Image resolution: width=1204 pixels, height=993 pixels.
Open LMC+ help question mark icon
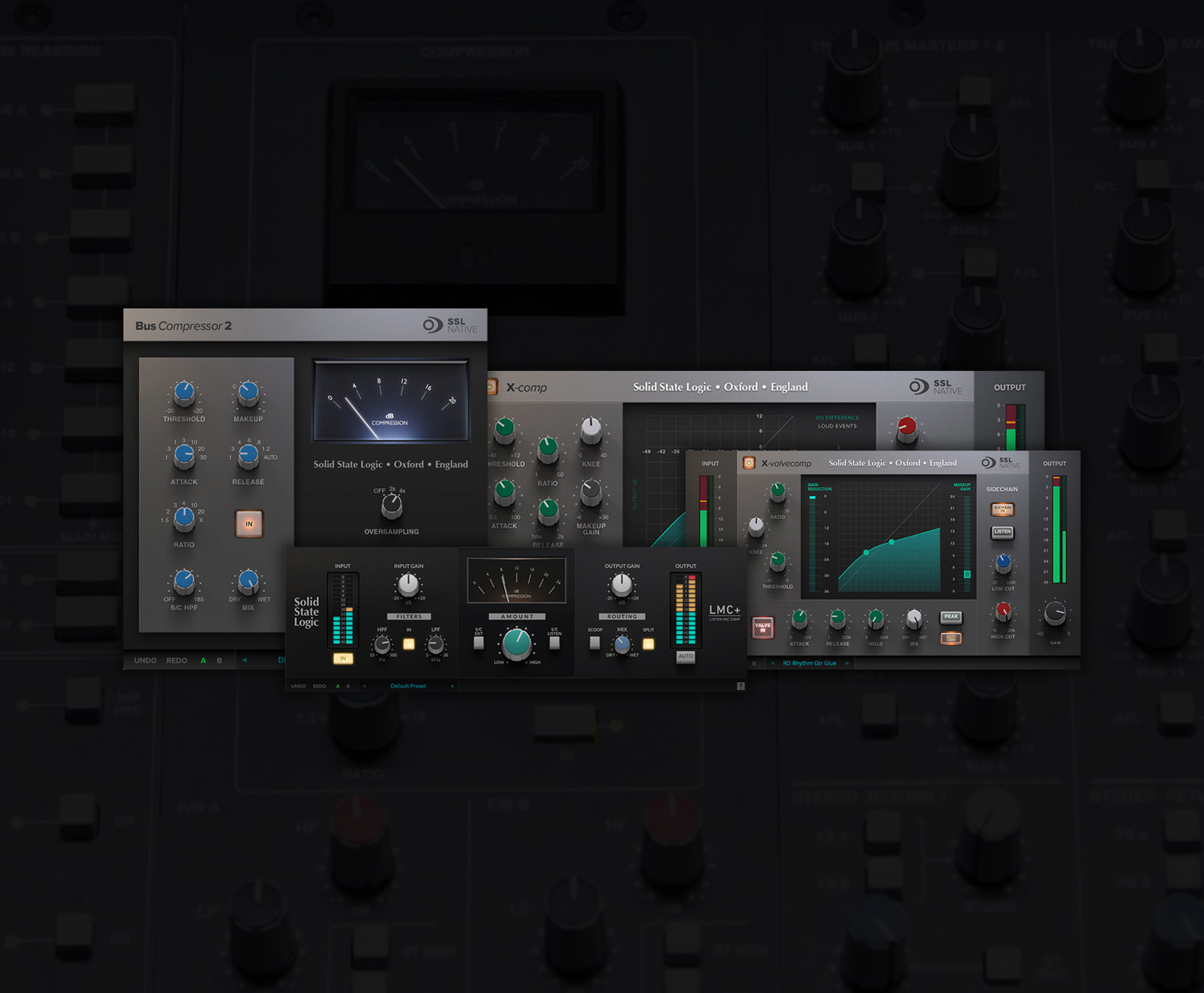(x=740, y=686)
